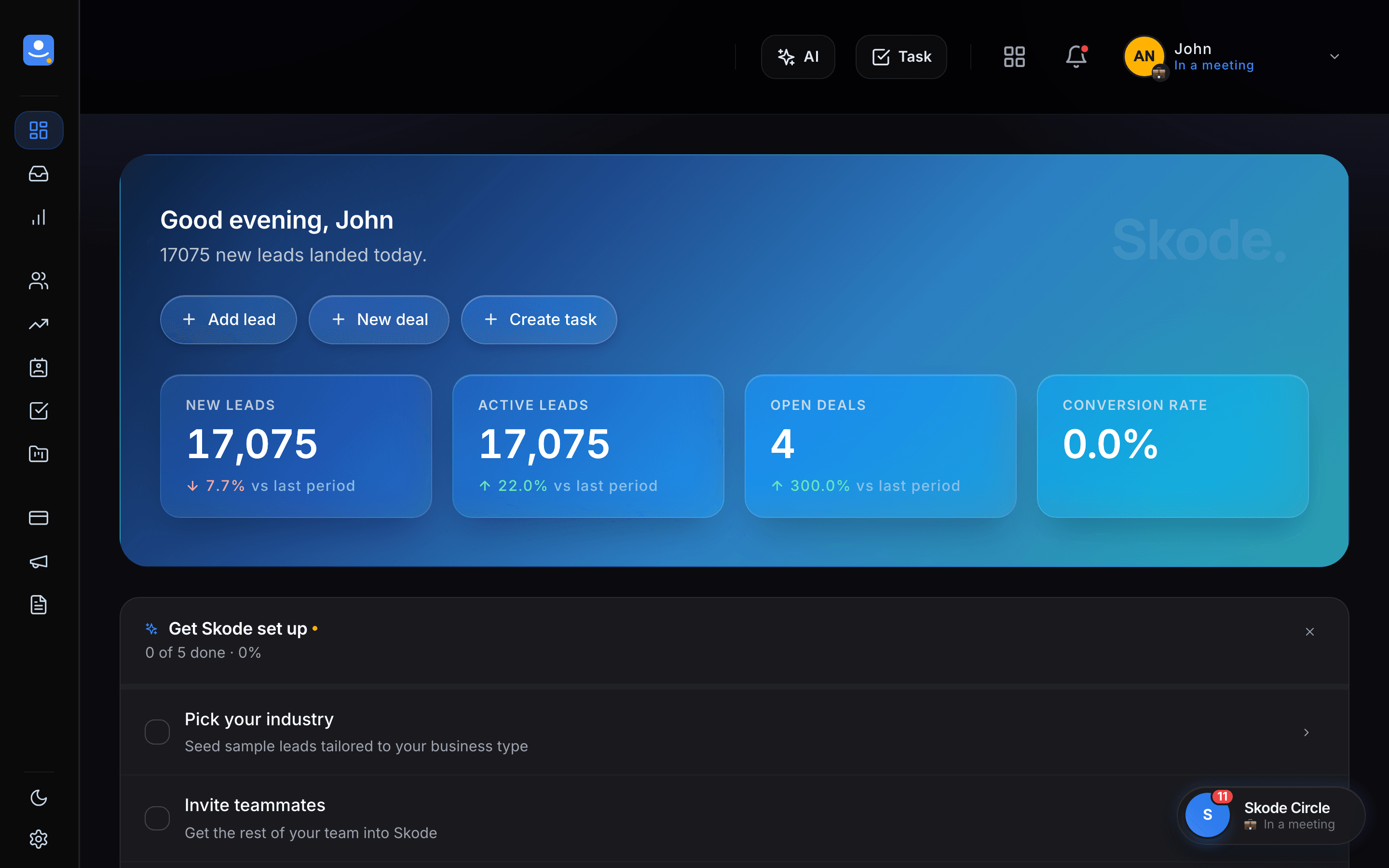Open the Dashboard grid icon in sidebar
Image resolution: width=1389 pixels, height=868 pixels.
(39, 130)
